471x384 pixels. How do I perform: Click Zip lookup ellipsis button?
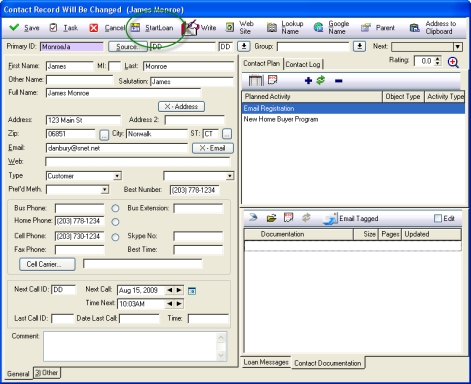pyautogui.click(x=104, y=134)
